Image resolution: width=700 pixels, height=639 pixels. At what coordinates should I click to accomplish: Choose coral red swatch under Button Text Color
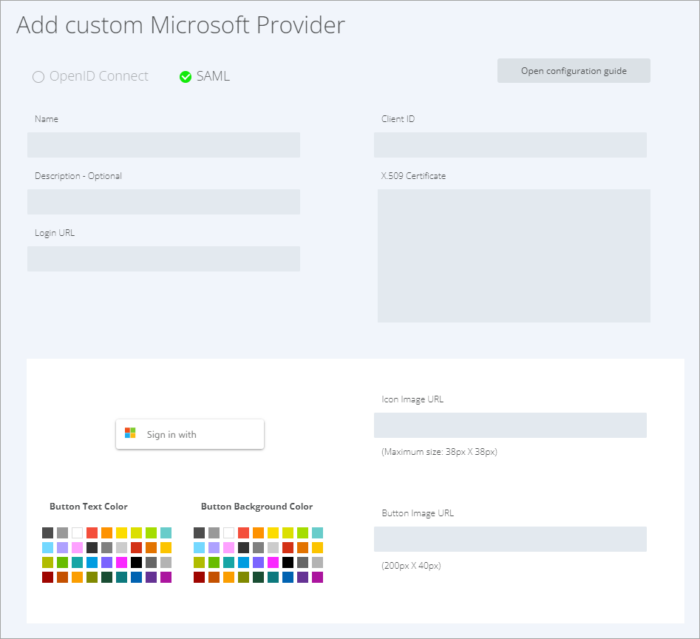coord(92,533)
